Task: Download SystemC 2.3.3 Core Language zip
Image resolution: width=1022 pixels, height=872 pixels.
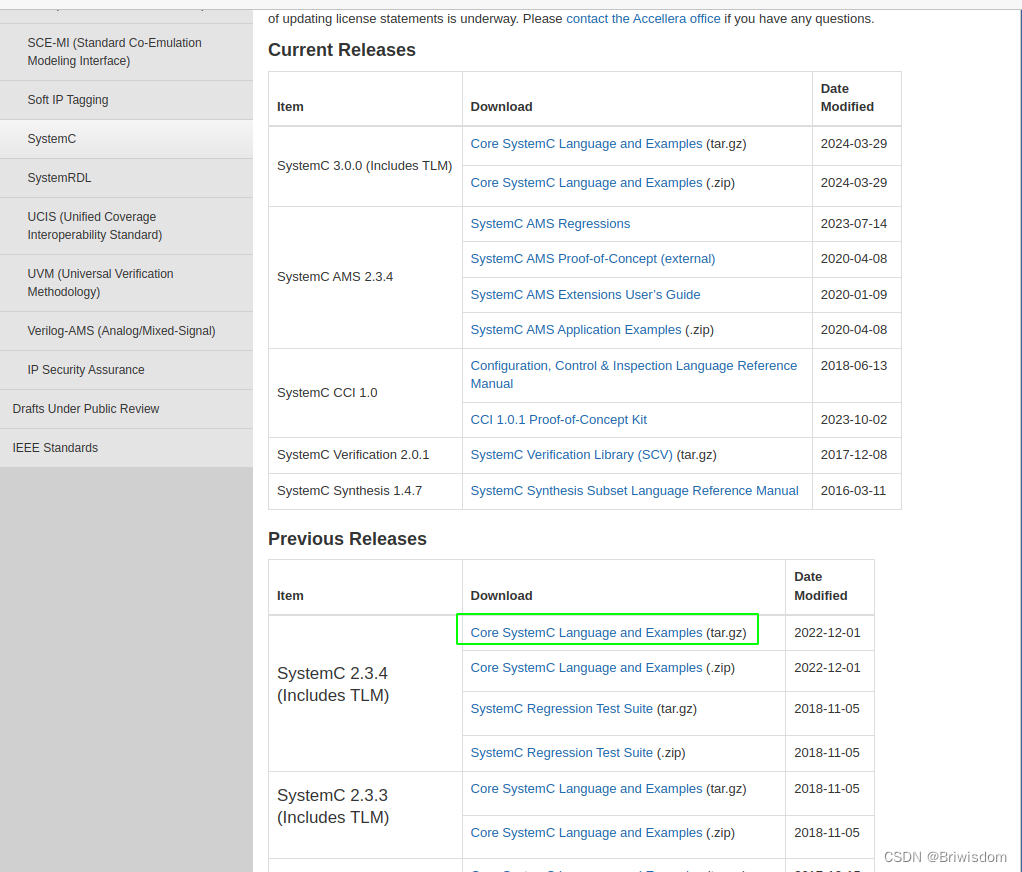Action: click(x=586, y=832)
